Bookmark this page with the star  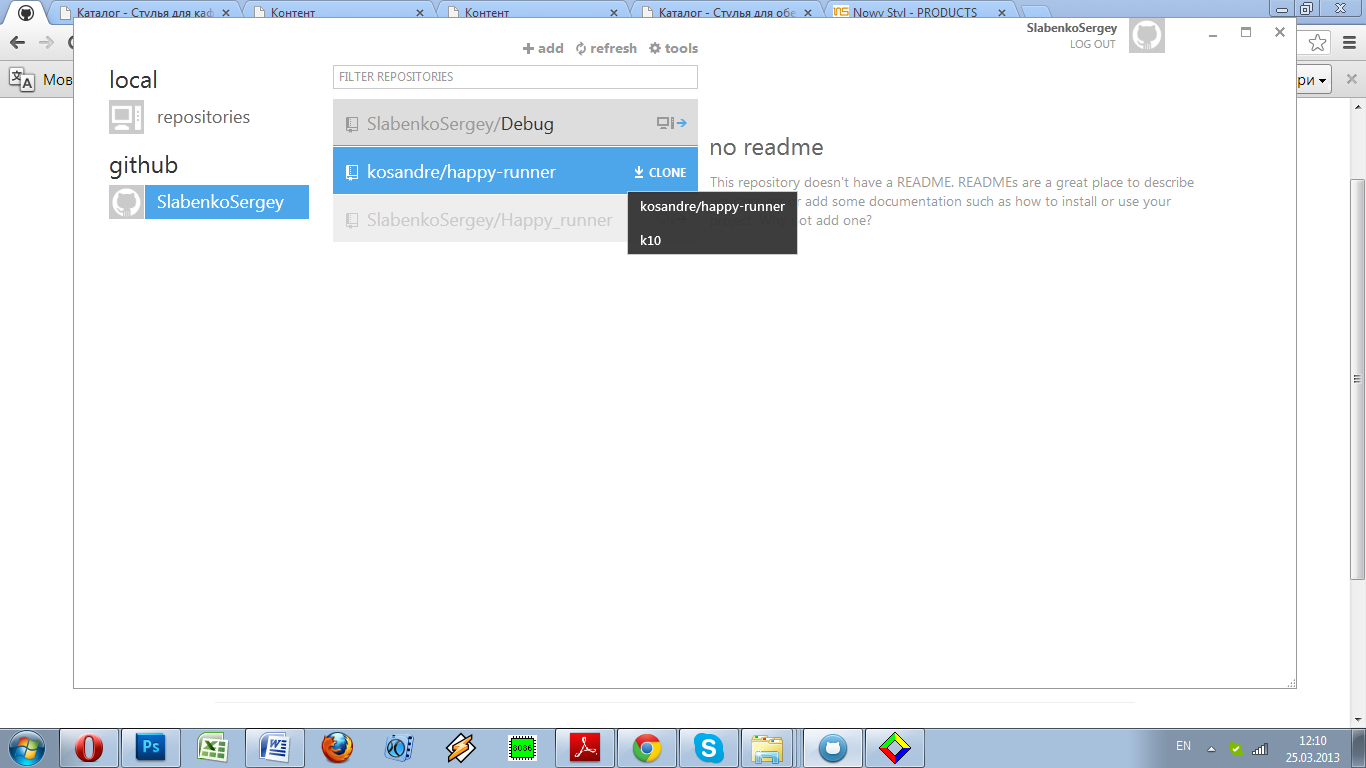(1318, 43)
